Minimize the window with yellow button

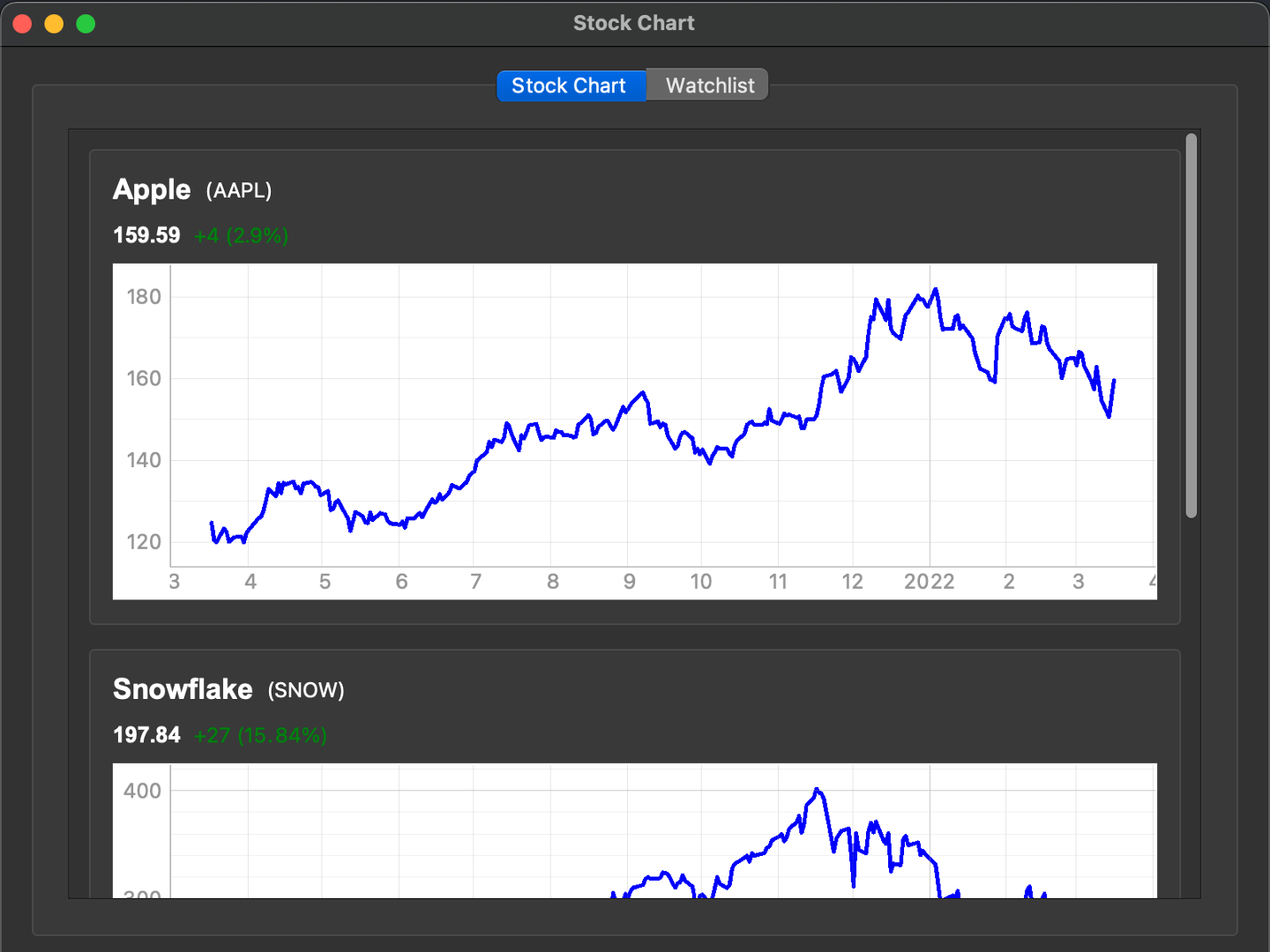pos(55,24)
